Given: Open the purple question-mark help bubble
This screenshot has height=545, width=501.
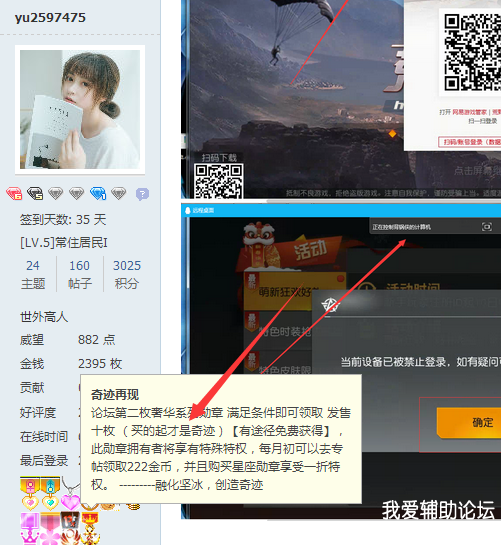Looking at the screenshot, I should 142,194.
